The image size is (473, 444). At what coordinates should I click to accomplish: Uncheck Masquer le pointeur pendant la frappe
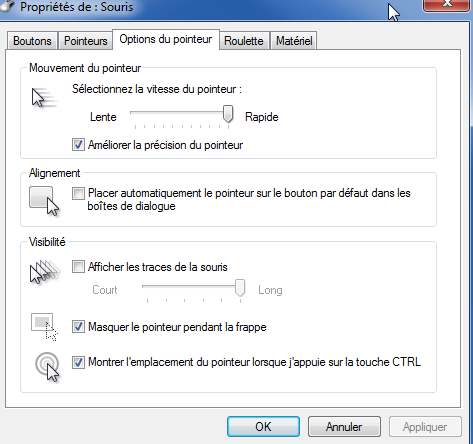pos(78,327)
